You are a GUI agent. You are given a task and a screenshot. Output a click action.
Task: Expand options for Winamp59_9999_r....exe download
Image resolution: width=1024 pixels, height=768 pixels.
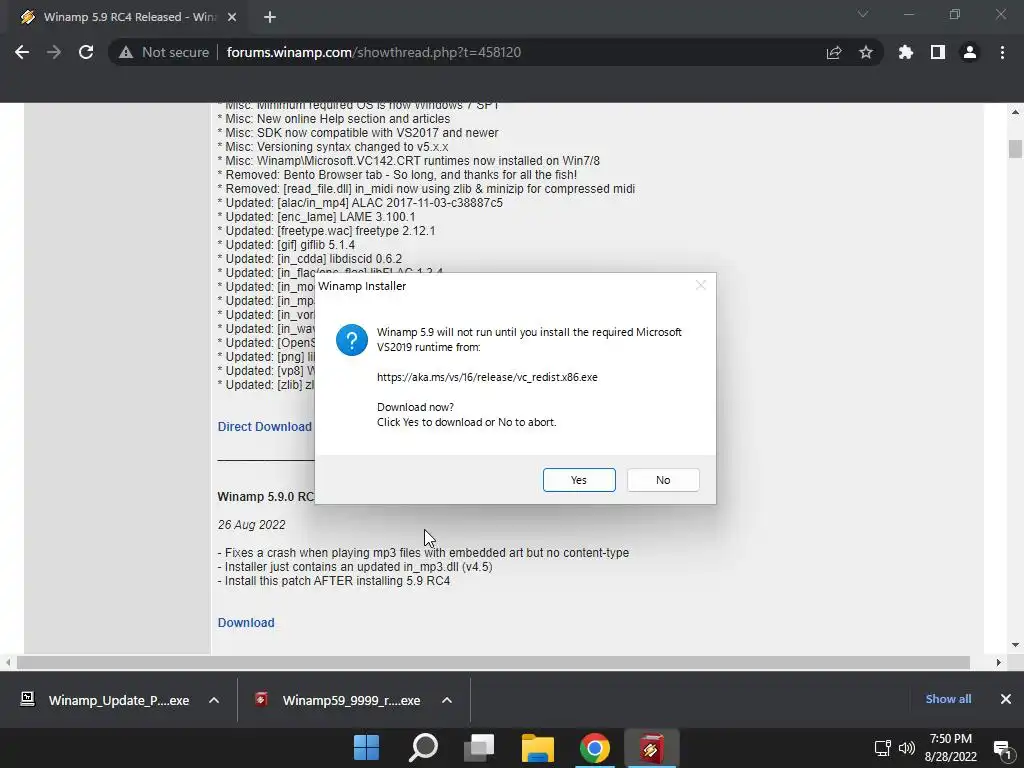(447, 700)
